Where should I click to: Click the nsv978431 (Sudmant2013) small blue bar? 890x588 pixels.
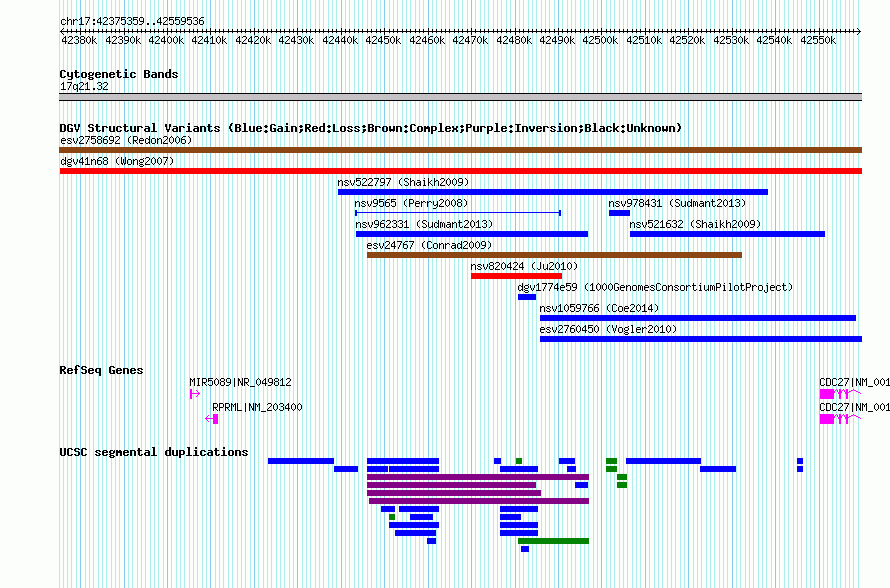click(x=619, y=213)
